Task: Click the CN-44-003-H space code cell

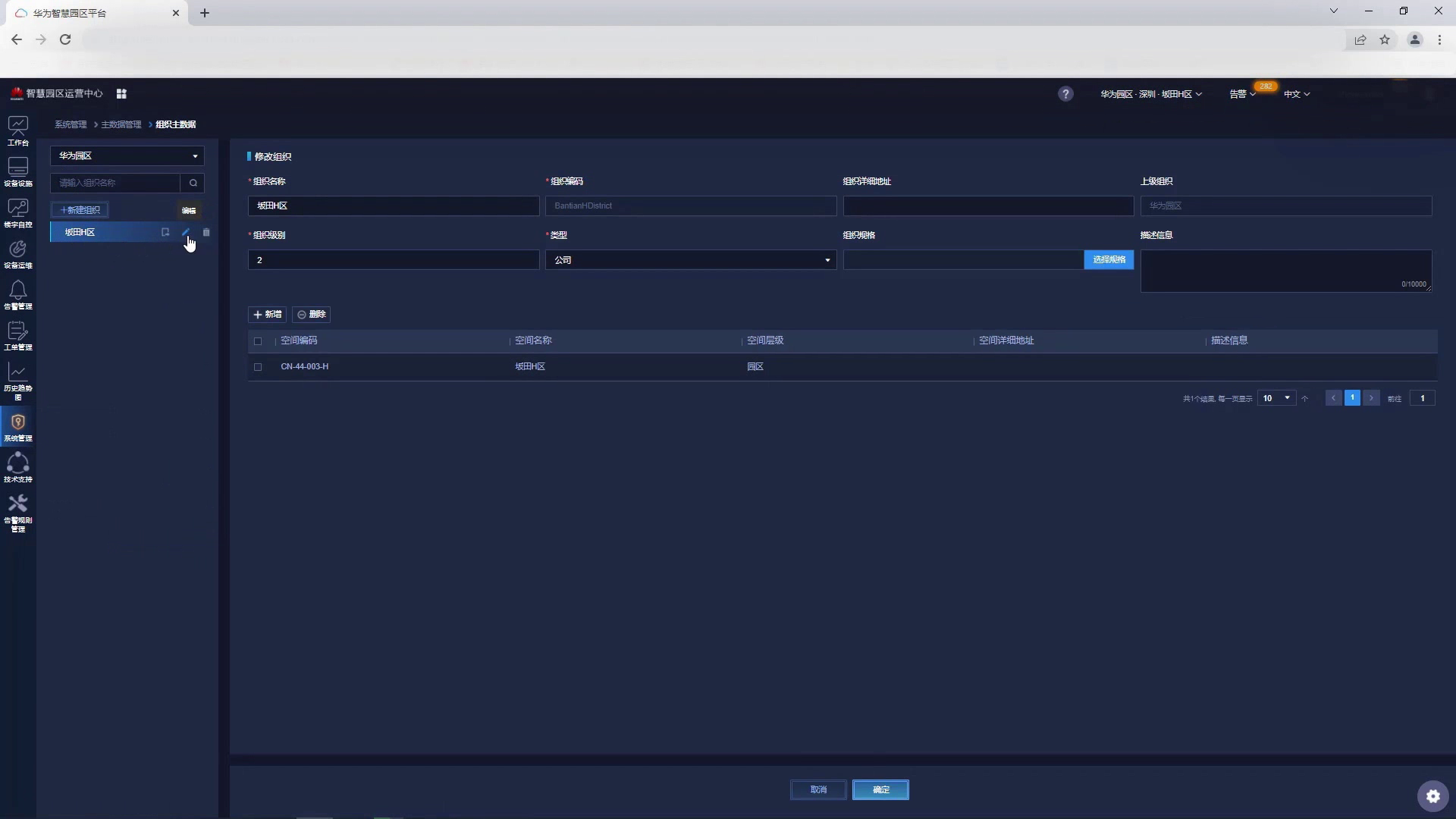Action: 305,367
